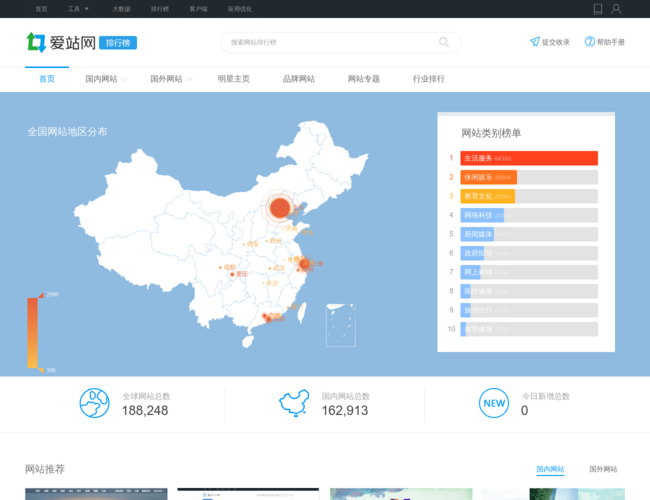
Task: Open the 明星主页 navigation menu item
Action: (233, 79)
